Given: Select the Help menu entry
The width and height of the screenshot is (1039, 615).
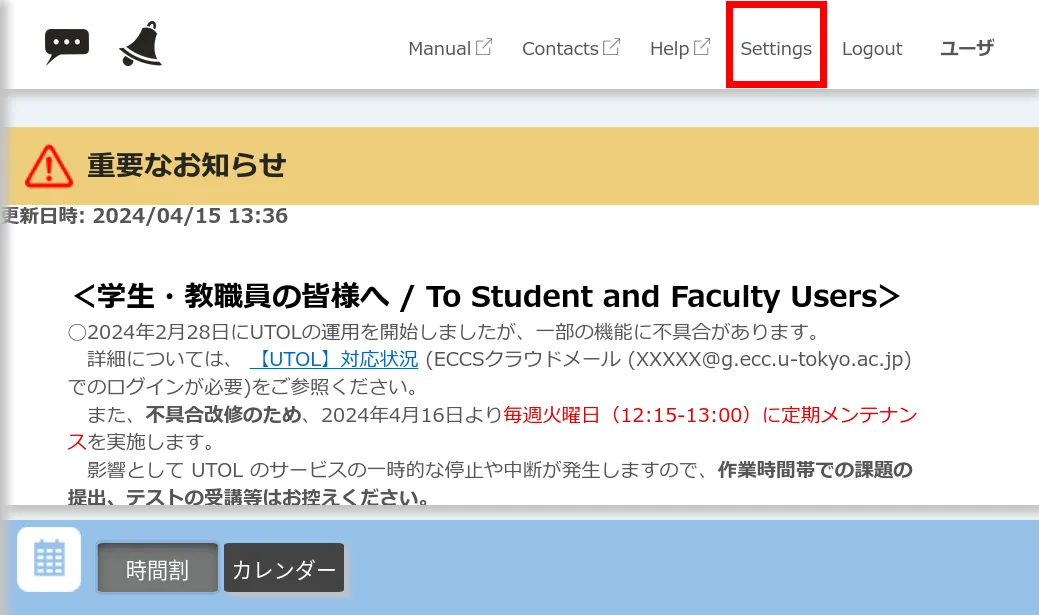Looking at the screenshot, I should pyautogui.click(x=671, y=48).
